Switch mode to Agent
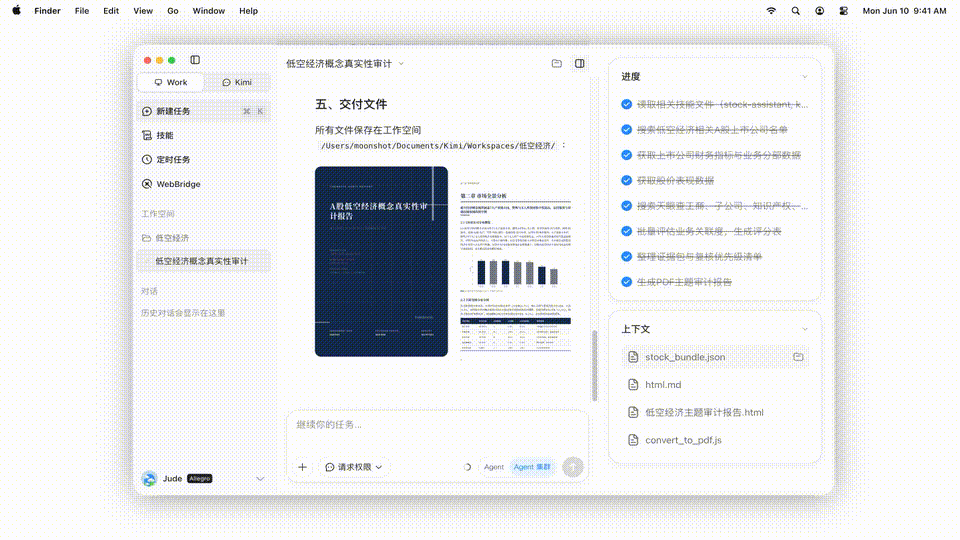960x540 pixels. click(x=493, y=467)
